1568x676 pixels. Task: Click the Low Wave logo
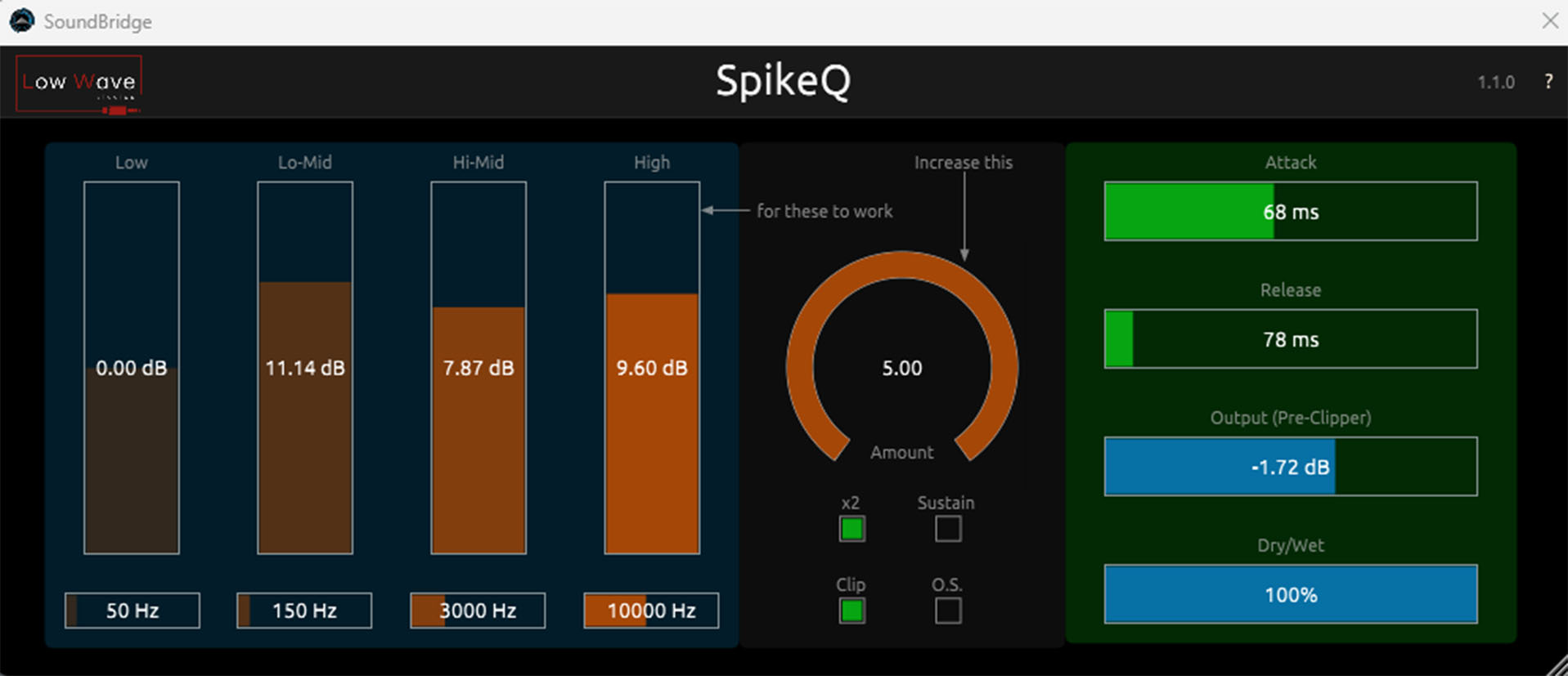click(x=79, y=83)
